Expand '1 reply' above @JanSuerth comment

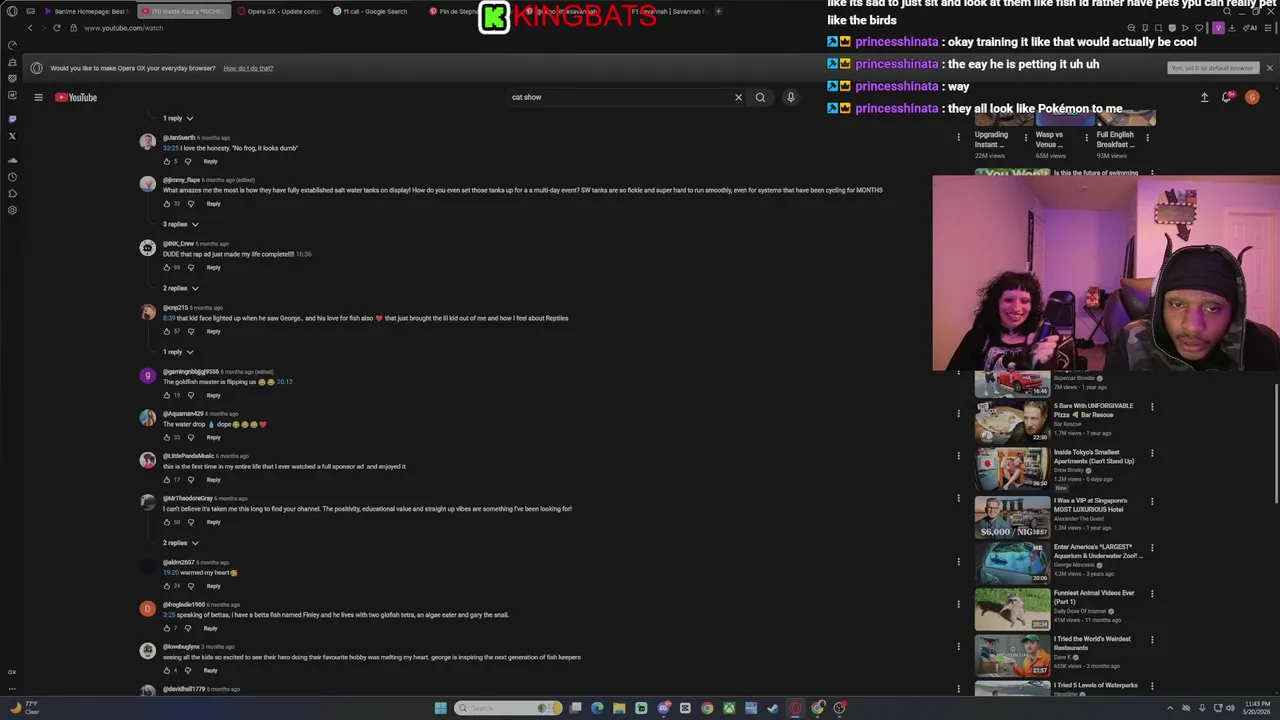tap(178, 118)
